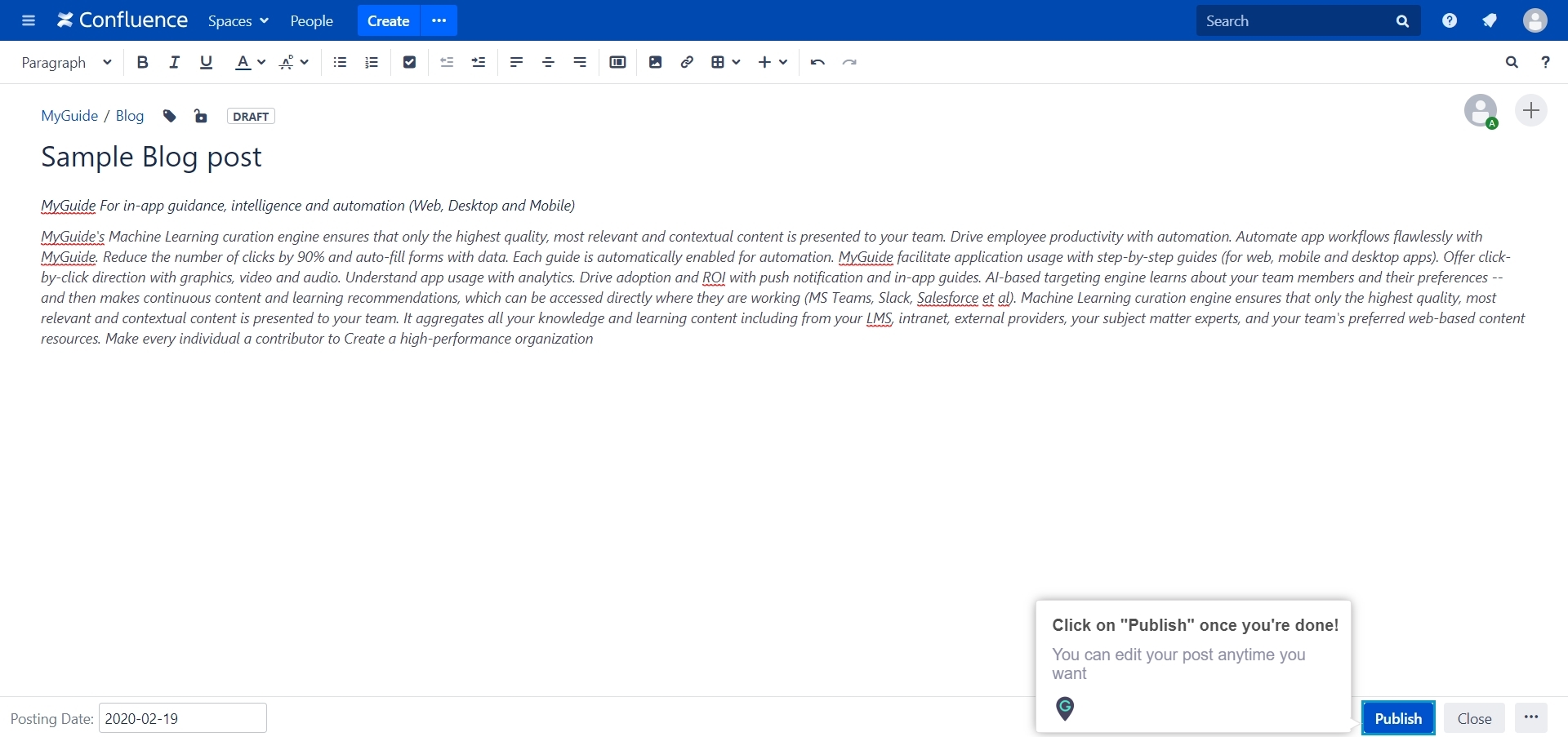This screenshot has width=1568, height=737.
Task: Expand the insert table dropdown
Action: (725, 63)
